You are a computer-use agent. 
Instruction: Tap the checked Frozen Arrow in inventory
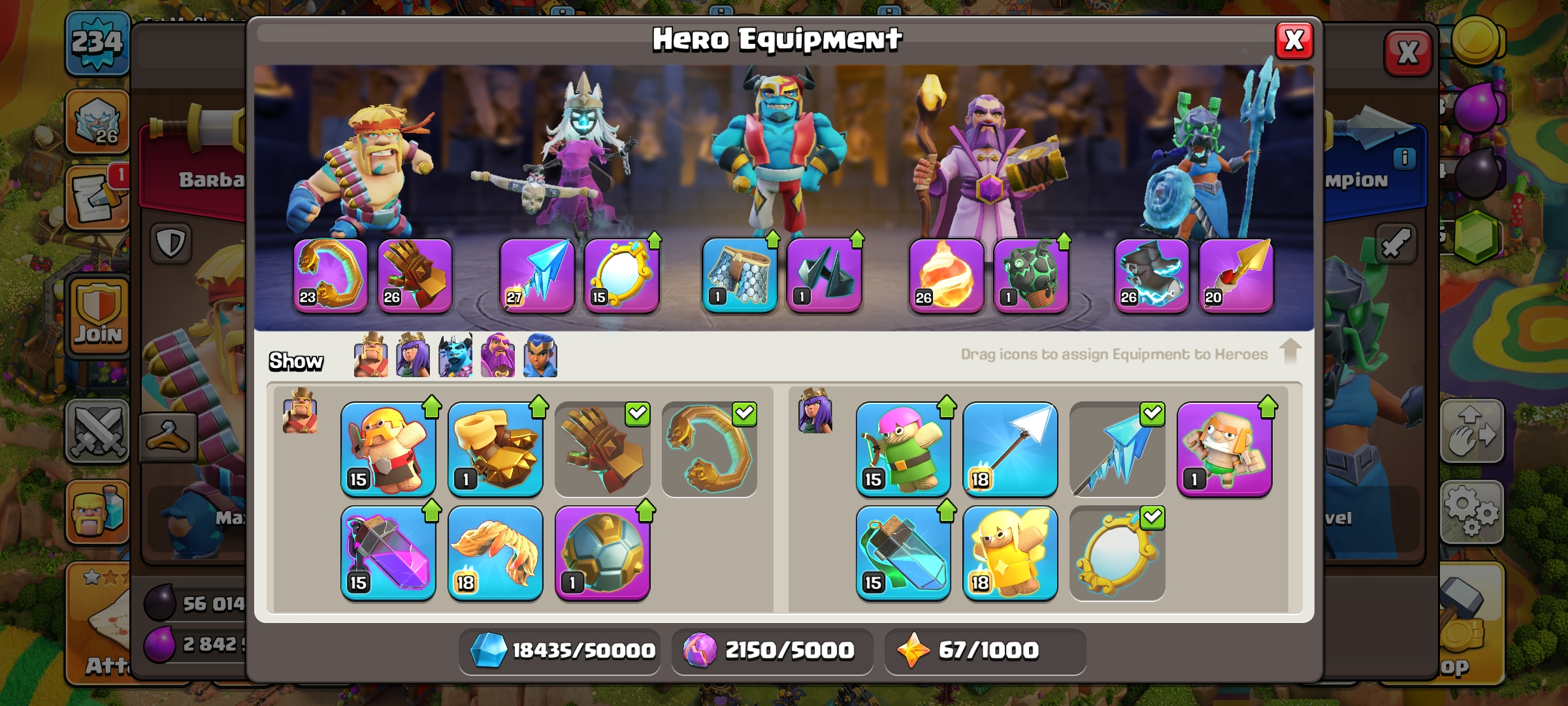pos(1117,449)
